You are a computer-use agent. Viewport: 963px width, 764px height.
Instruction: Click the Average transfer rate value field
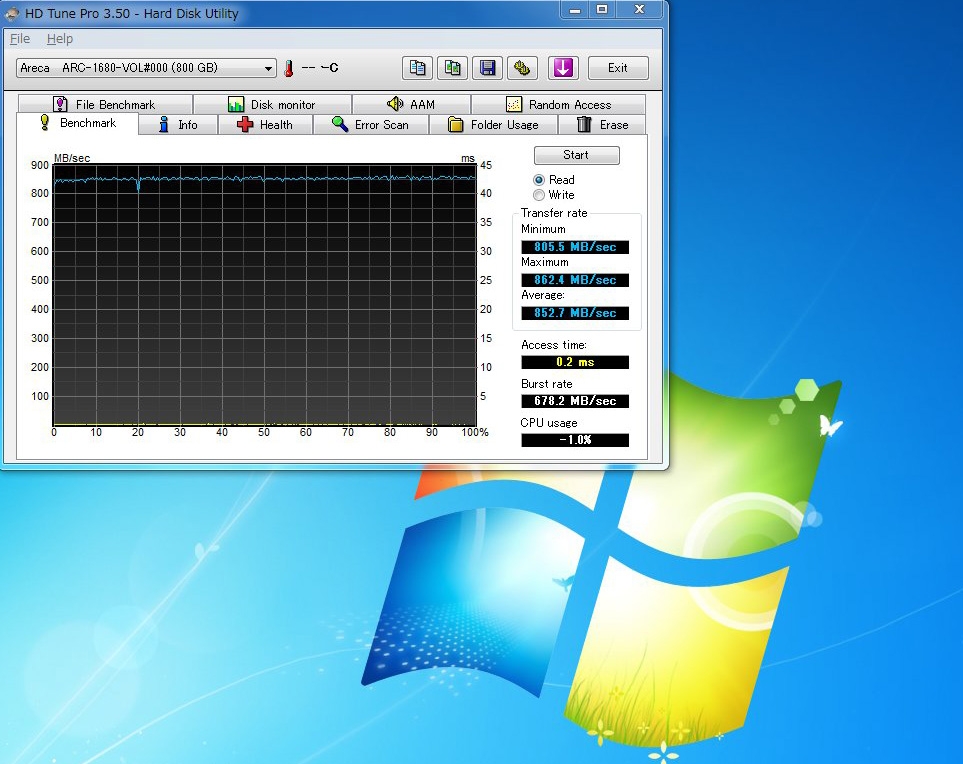click(575, 313)
